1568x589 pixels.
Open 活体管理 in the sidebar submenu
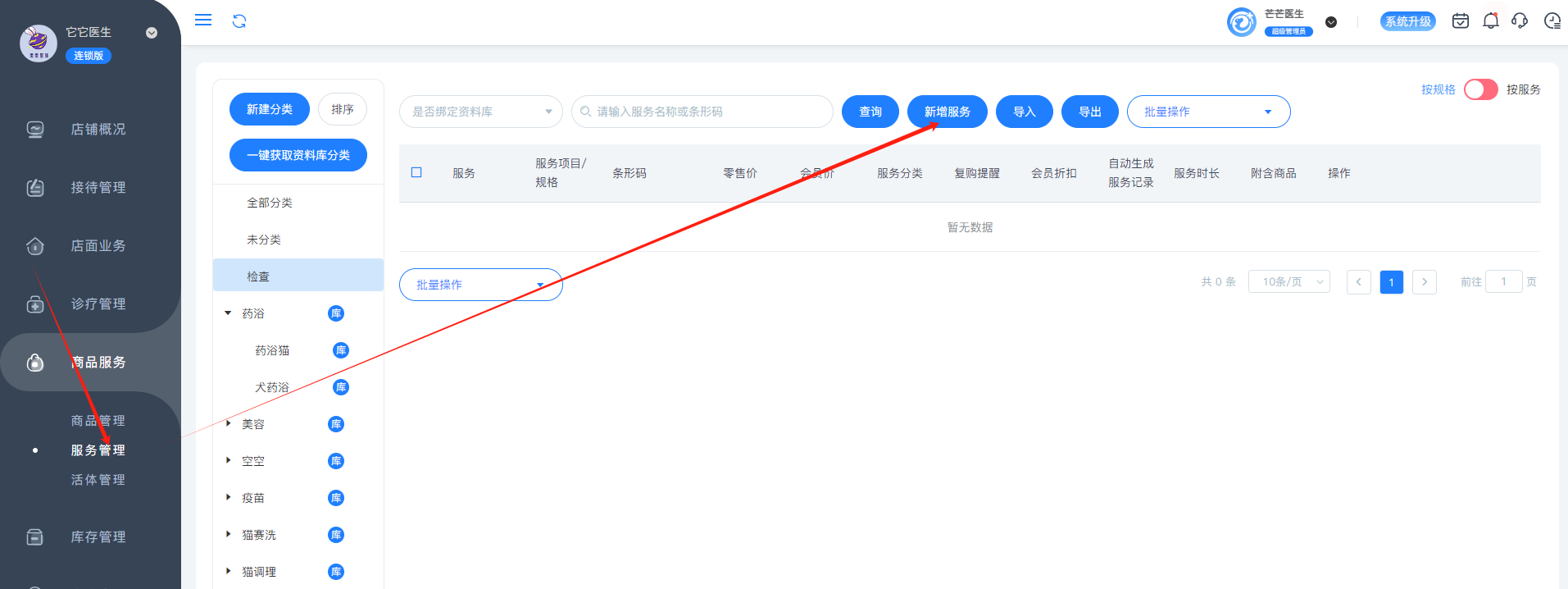click(98, 480)
